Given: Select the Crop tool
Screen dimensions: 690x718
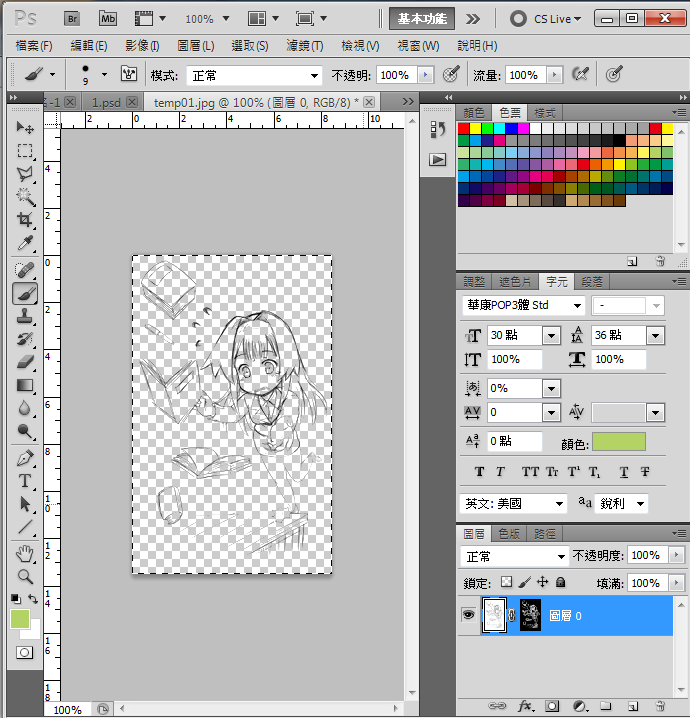Looking at the screenshot, I should (25, 220).
